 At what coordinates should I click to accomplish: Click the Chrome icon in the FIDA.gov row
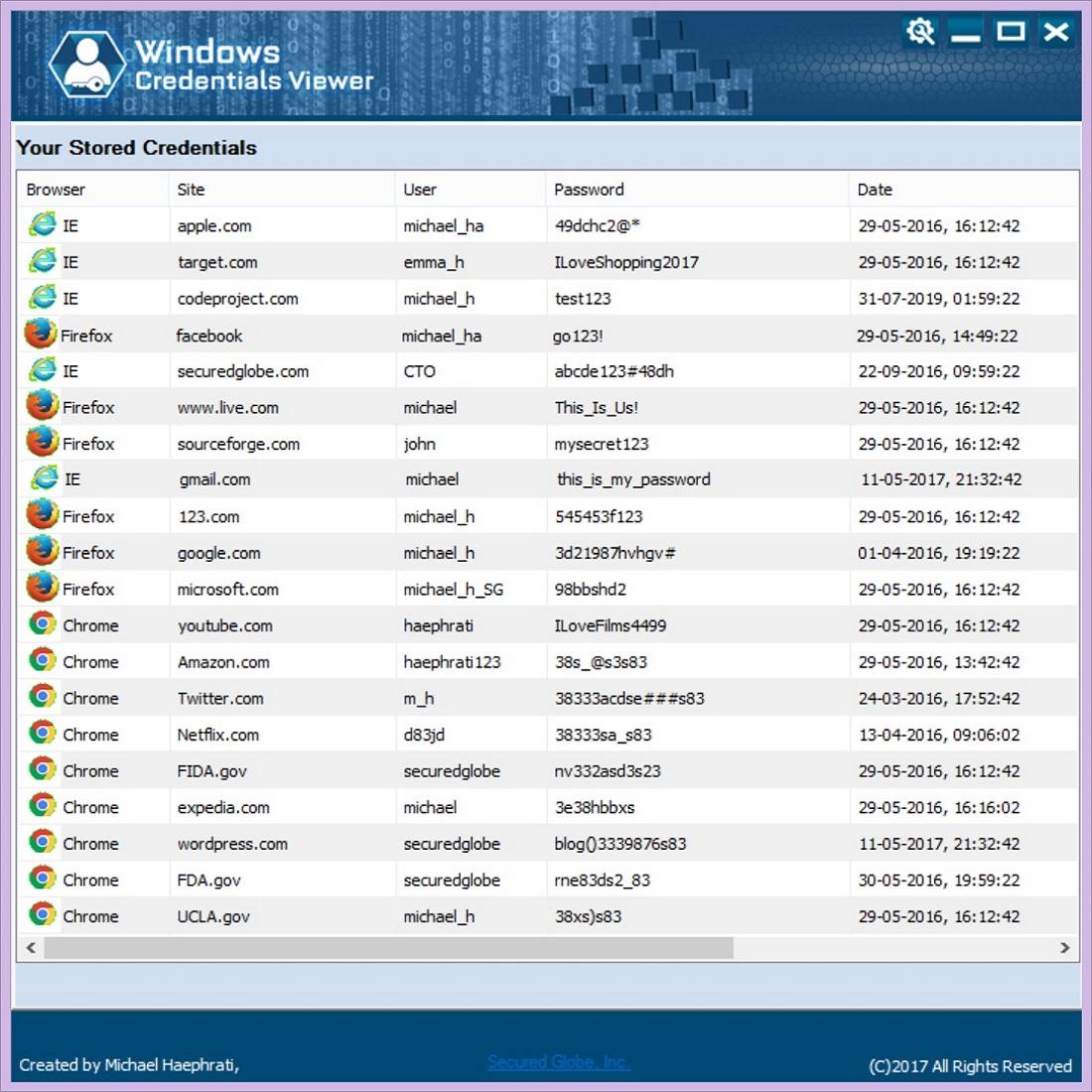coord(43,769)
